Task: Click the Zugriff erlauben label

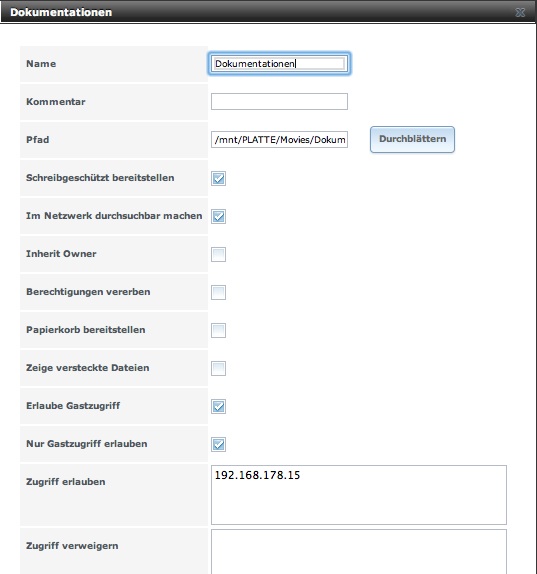Action: point(66,482)
